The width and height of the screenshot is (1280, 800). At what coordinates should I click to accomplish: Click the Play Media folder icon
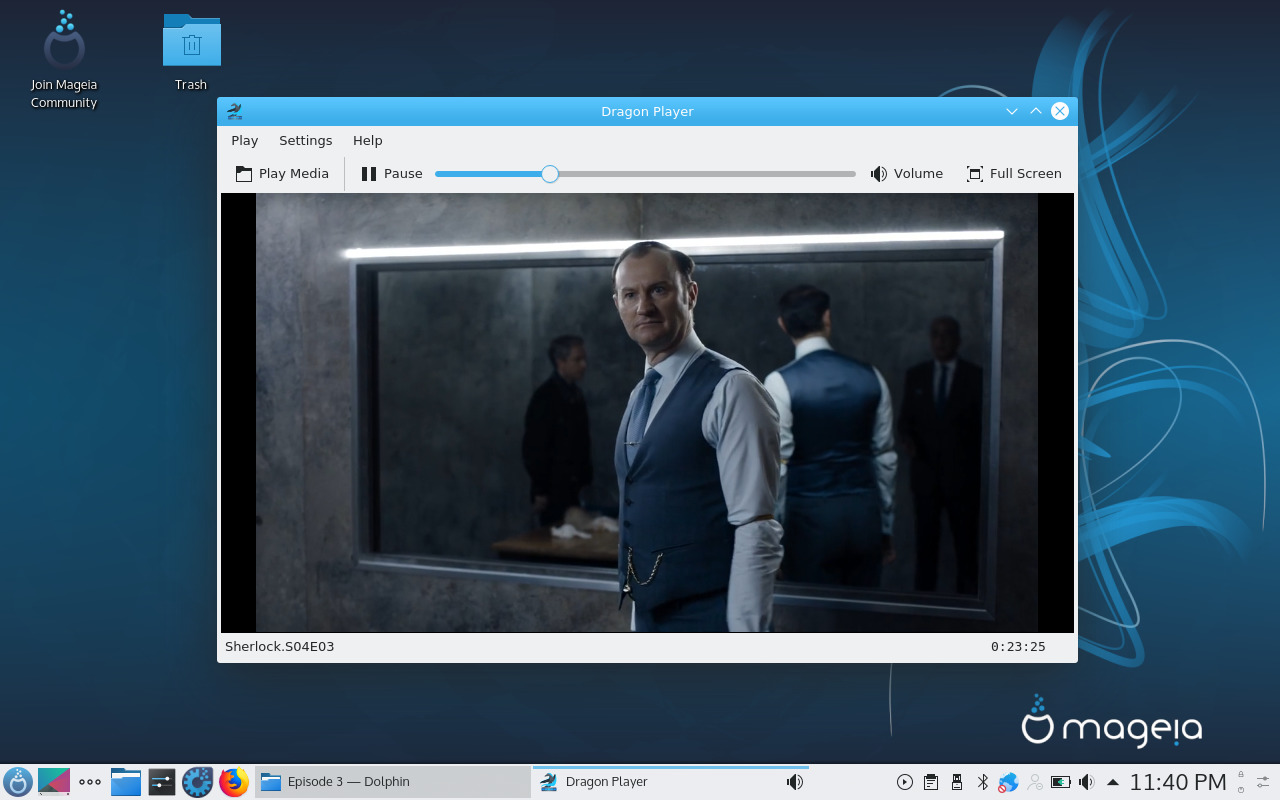tap(243, 173)
